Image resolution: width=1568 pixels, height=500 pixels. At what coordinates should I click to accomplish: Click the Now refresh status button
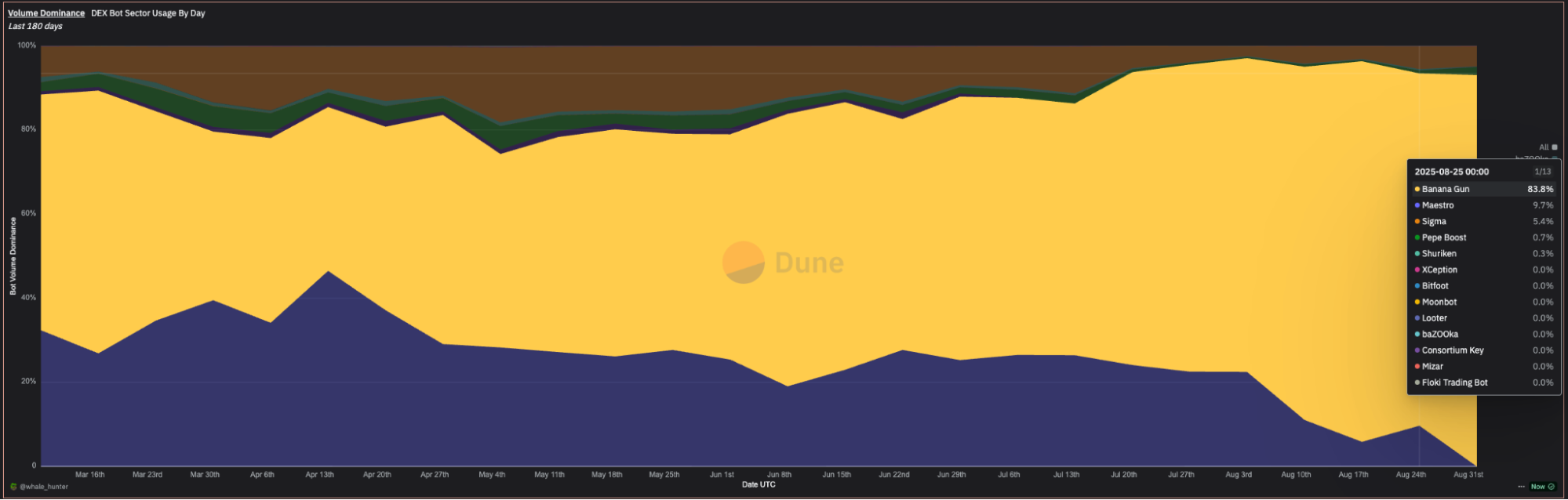tap(1543, 487)
